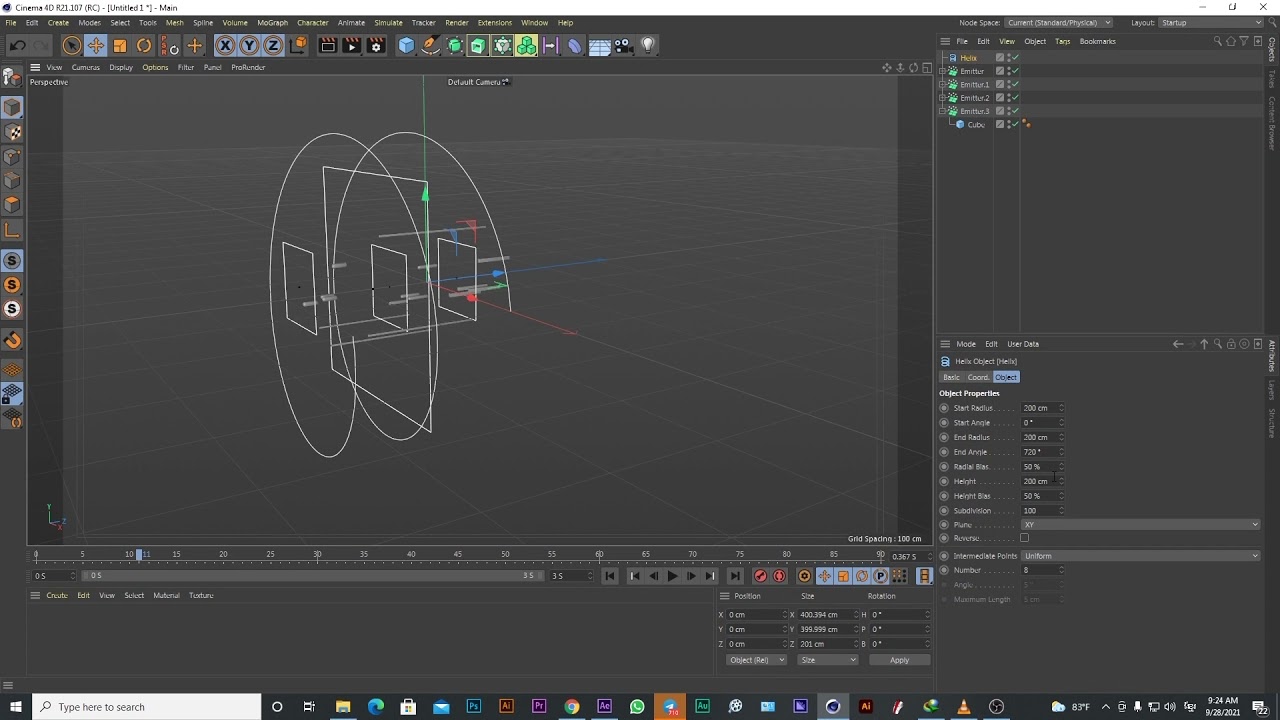Open the MoGraph Cloner green cubes icon

point(526,45)
